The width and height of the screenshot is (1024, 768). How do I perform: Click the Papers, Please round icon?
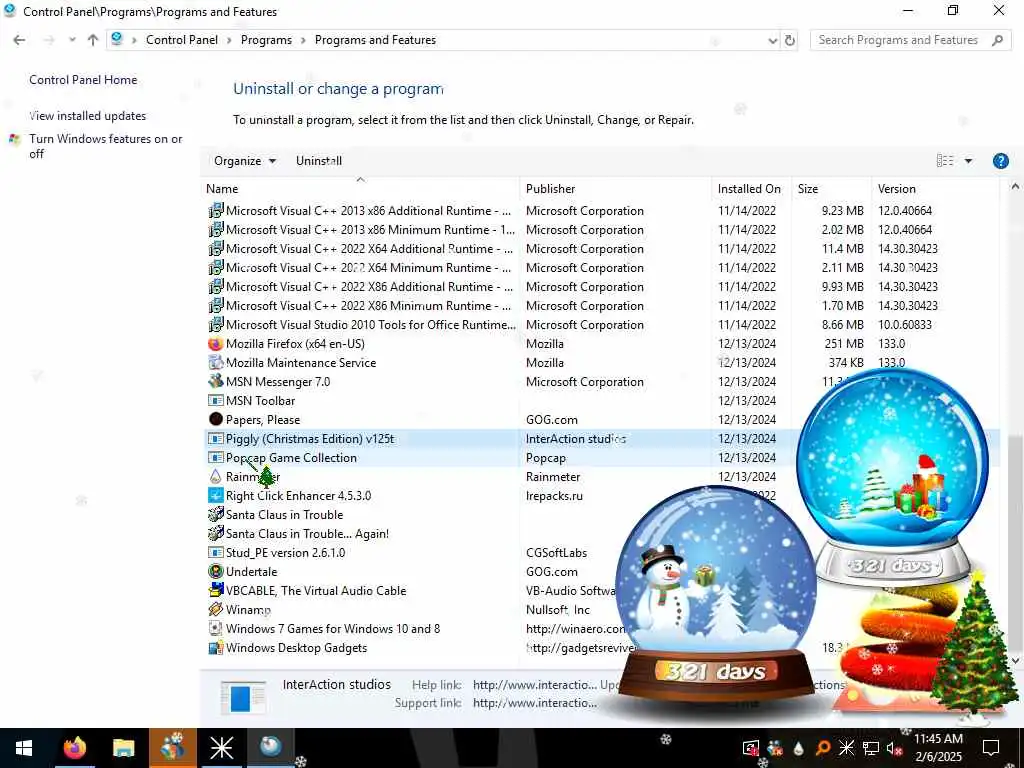pos(216,419)
